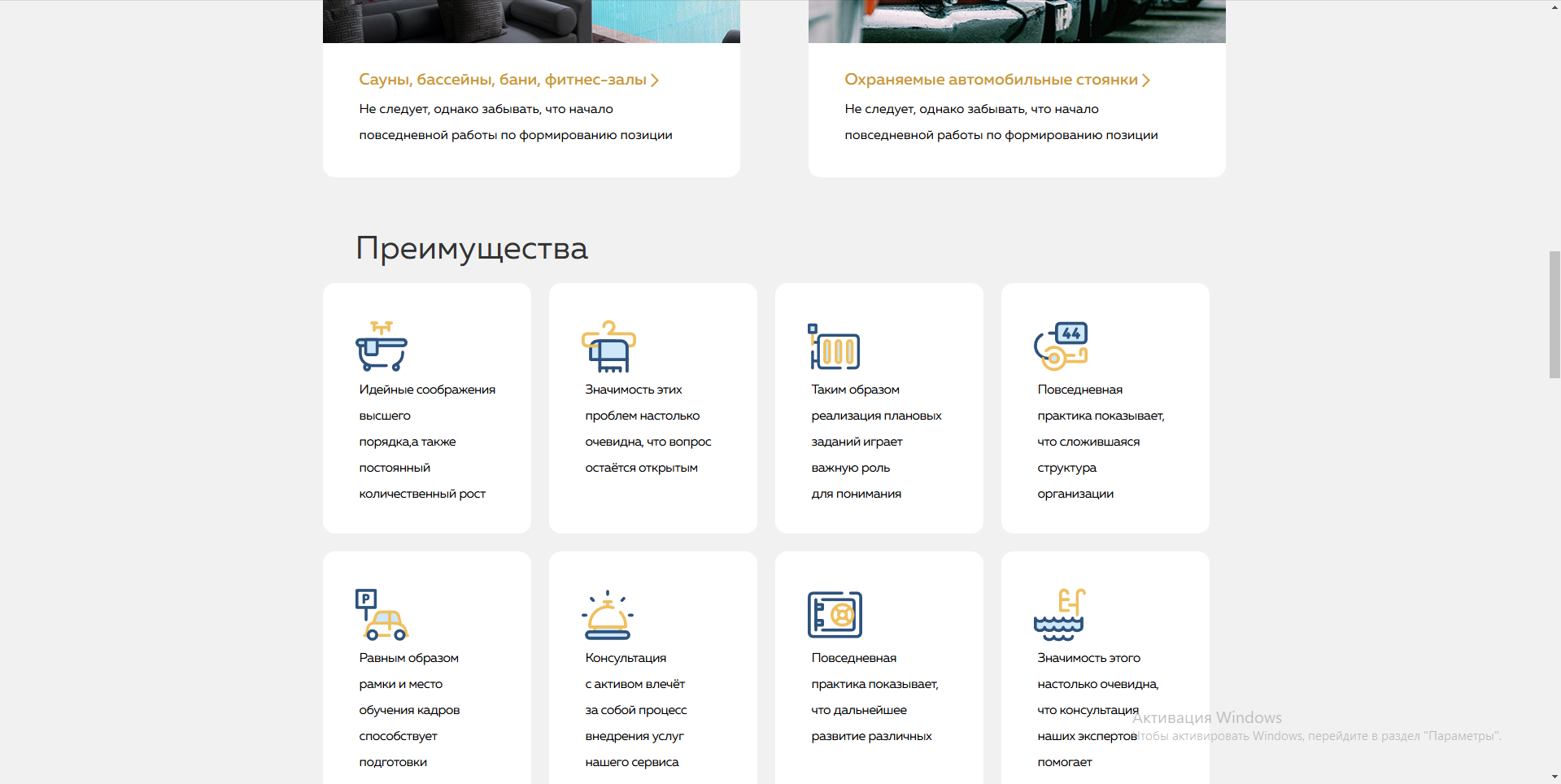Open the Охраняемые автомобильные стоянки link

tap(989, 80)
